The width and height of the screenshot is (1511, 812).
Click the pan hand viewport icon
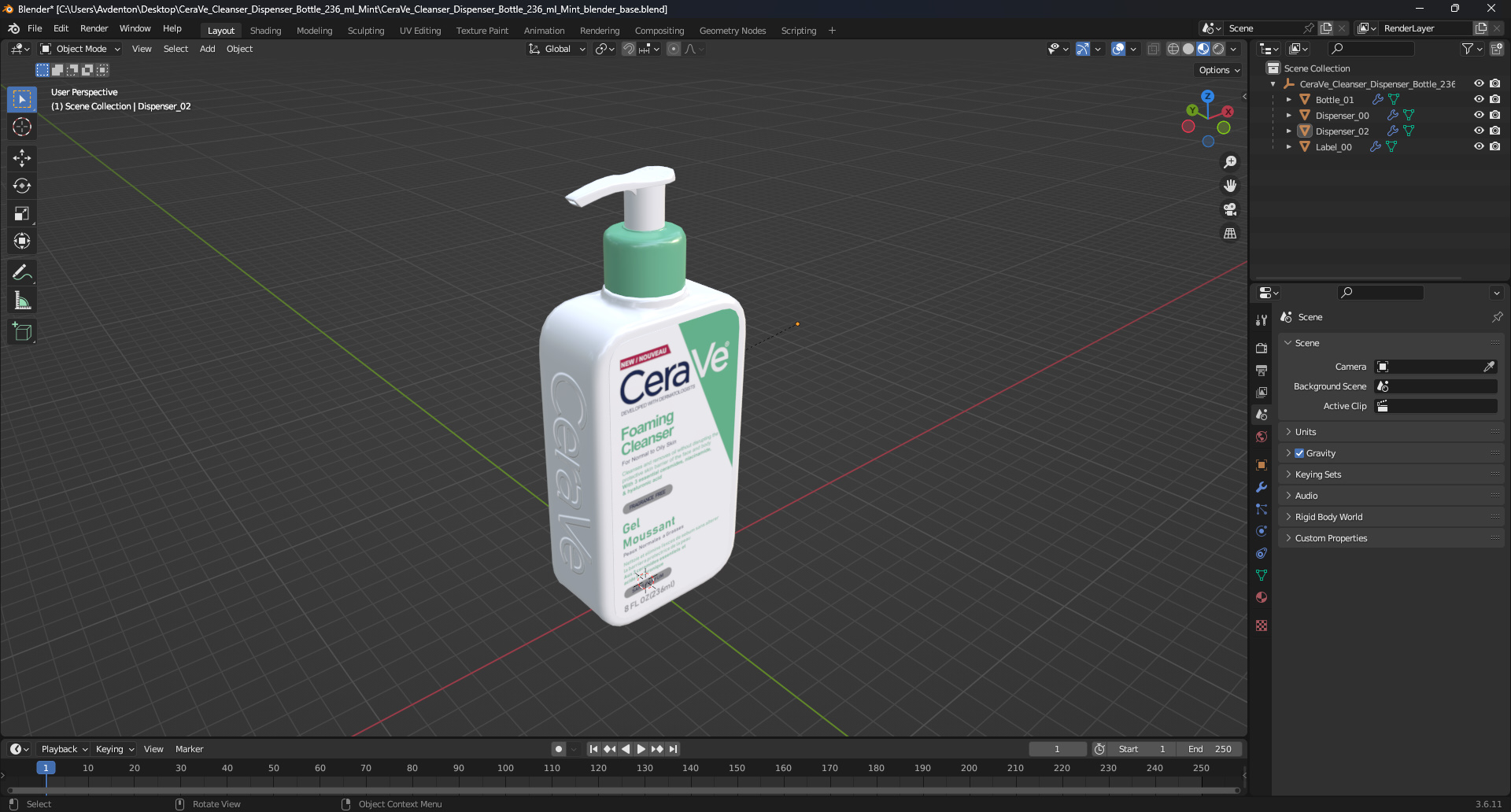(x=1230, y=186)
